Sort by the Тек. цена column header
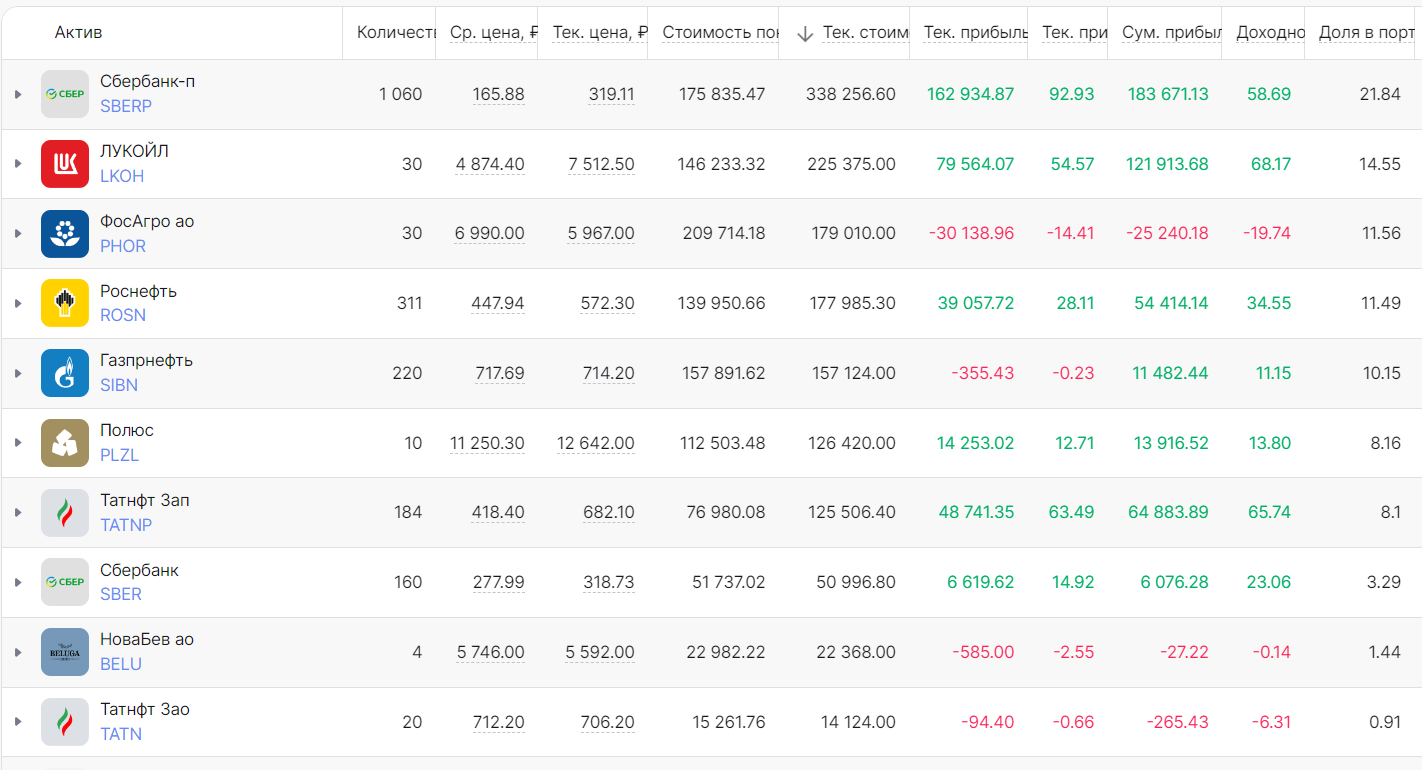This screenshot has height=770, width=1422. coord(600,33)
